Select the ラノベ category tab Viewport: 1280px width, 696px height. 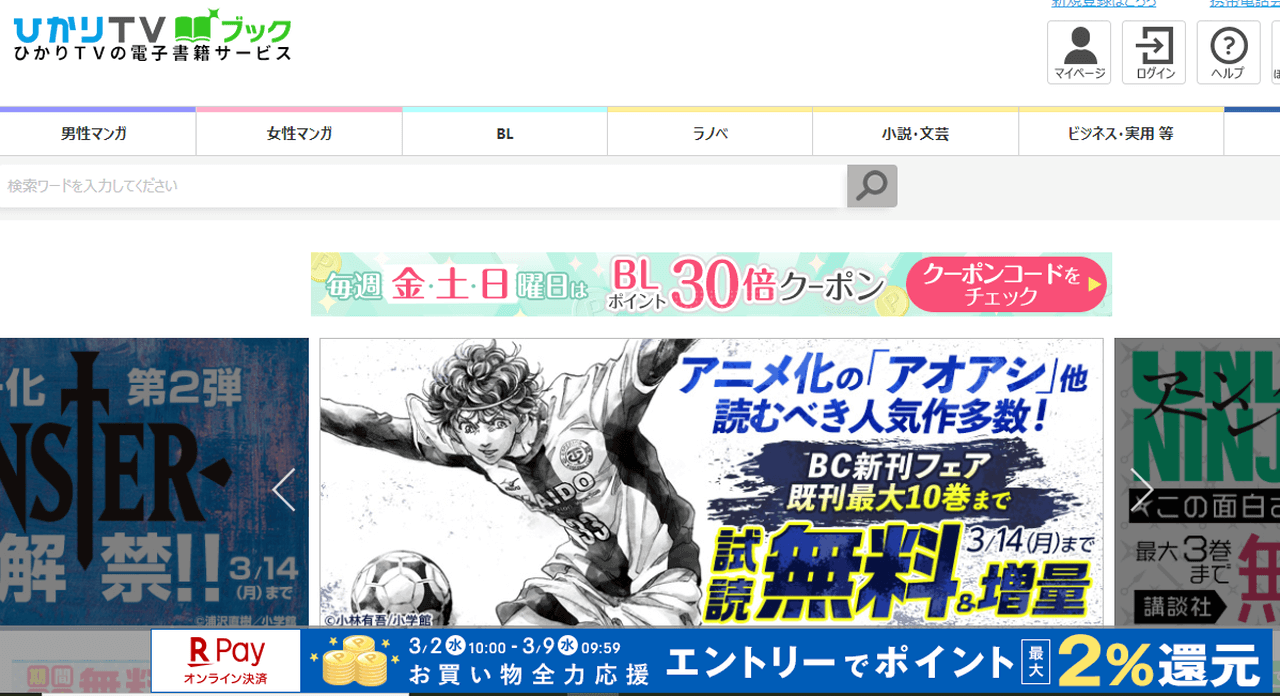[x=710, y=133]
